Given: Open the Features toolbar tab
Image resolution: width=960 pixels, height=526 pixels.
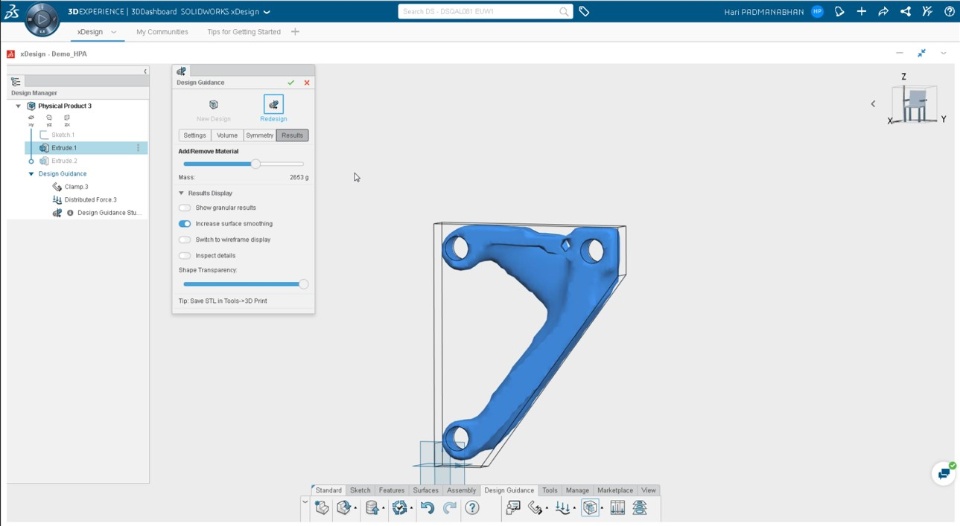Looking at the screenshot, I should tap(392, 490).
